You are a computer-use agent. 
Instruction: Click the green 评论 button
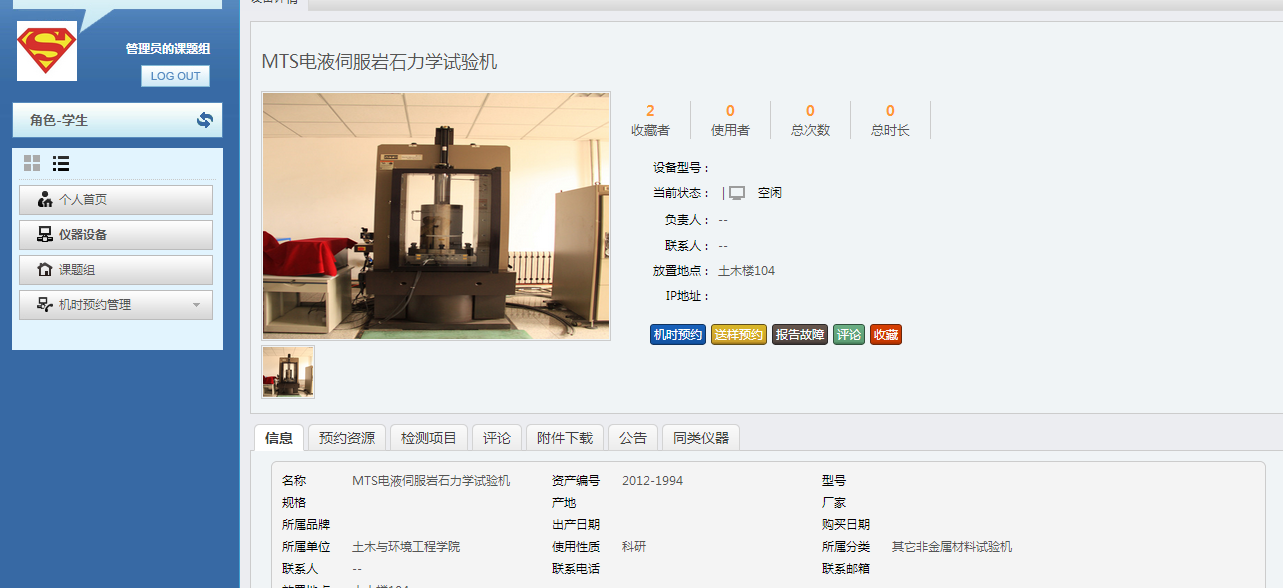849,335
